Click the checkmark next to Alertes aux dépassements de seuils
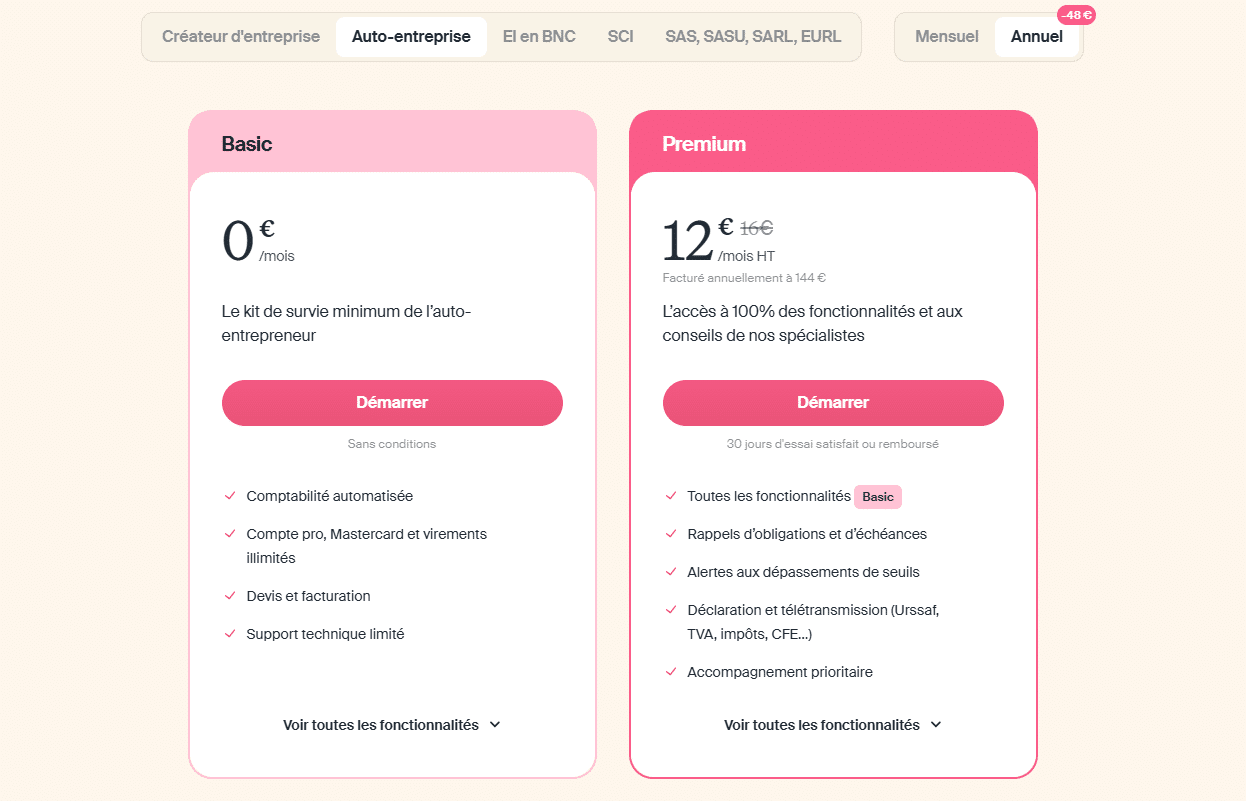The image size is (1246, 801). [671, 572]
